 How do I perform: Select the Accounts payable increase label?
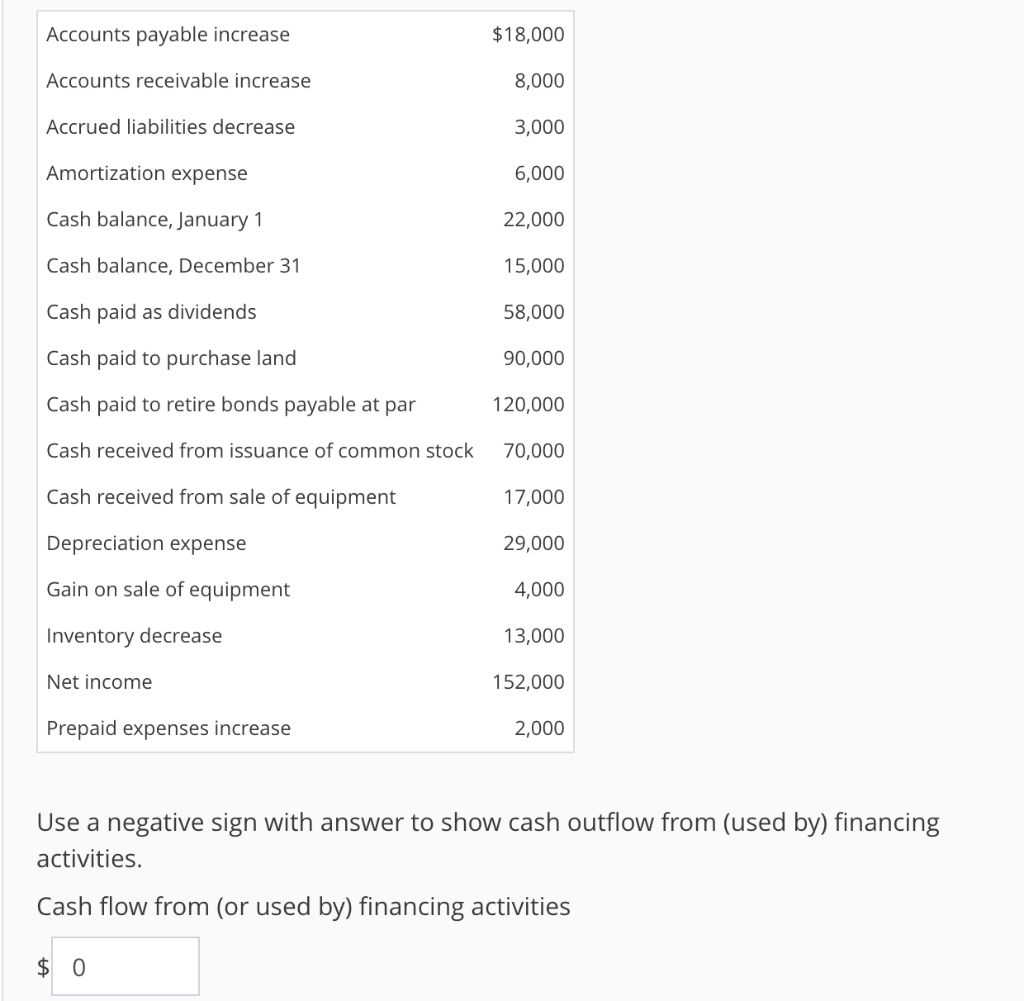click(167, 34)
